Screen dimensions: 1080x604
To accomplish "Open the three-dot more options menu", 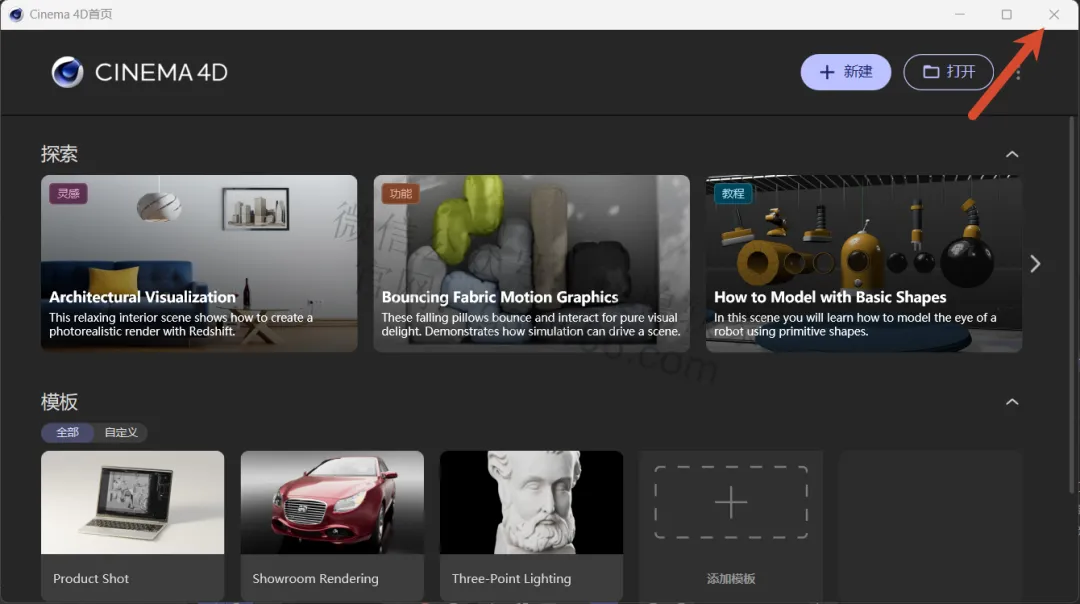I will click(1018, 73).
